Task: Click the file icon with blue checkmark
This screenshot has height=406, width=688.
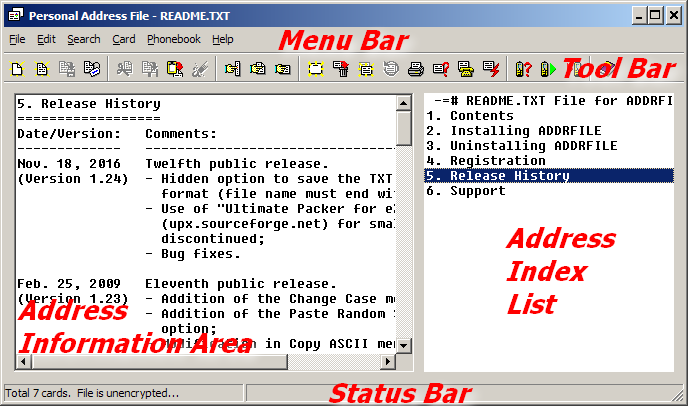Action: pos(92,69)
